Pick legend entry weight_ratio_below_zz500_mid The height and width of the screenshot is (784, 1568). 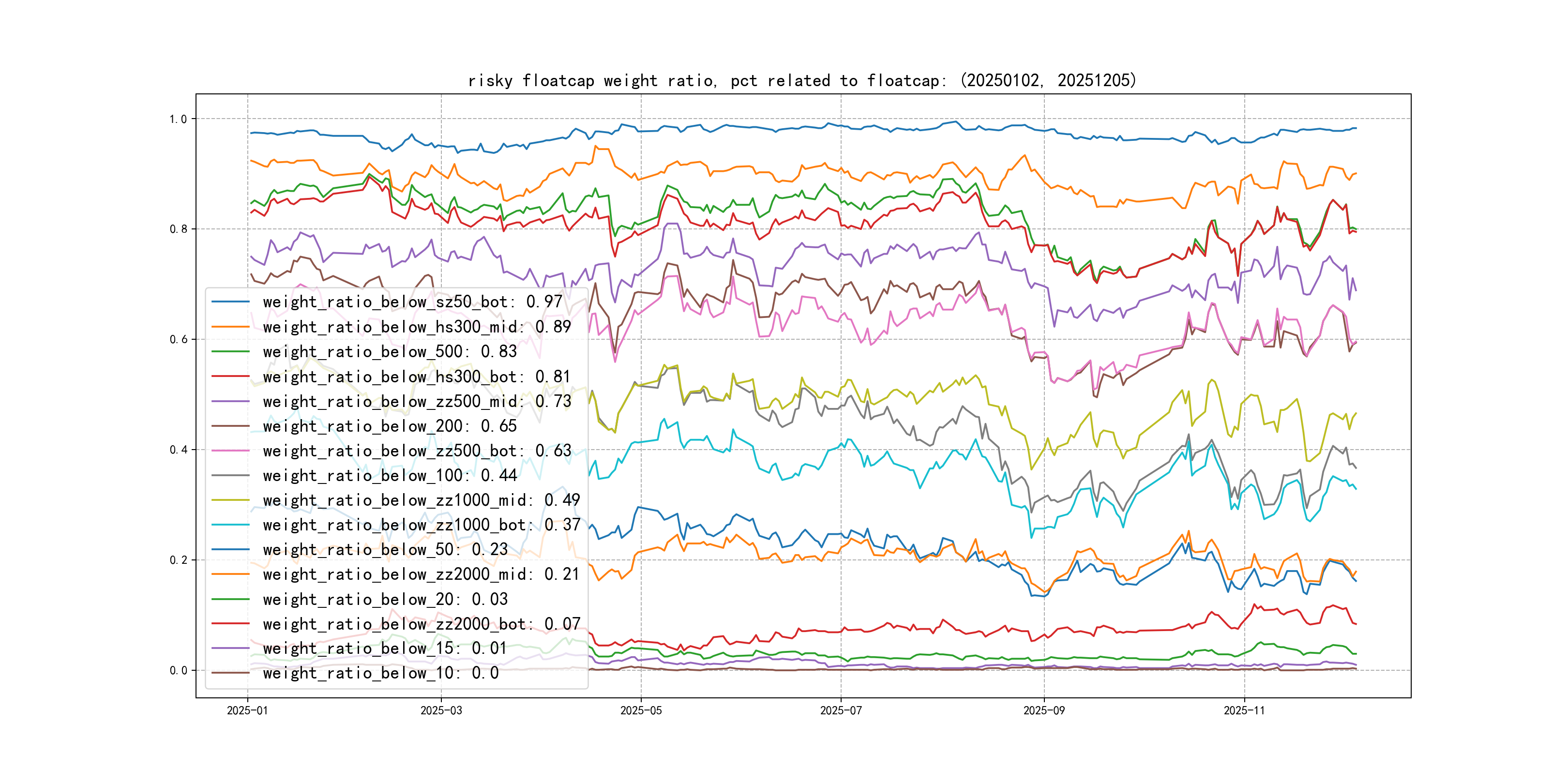(x=416, y=402)
